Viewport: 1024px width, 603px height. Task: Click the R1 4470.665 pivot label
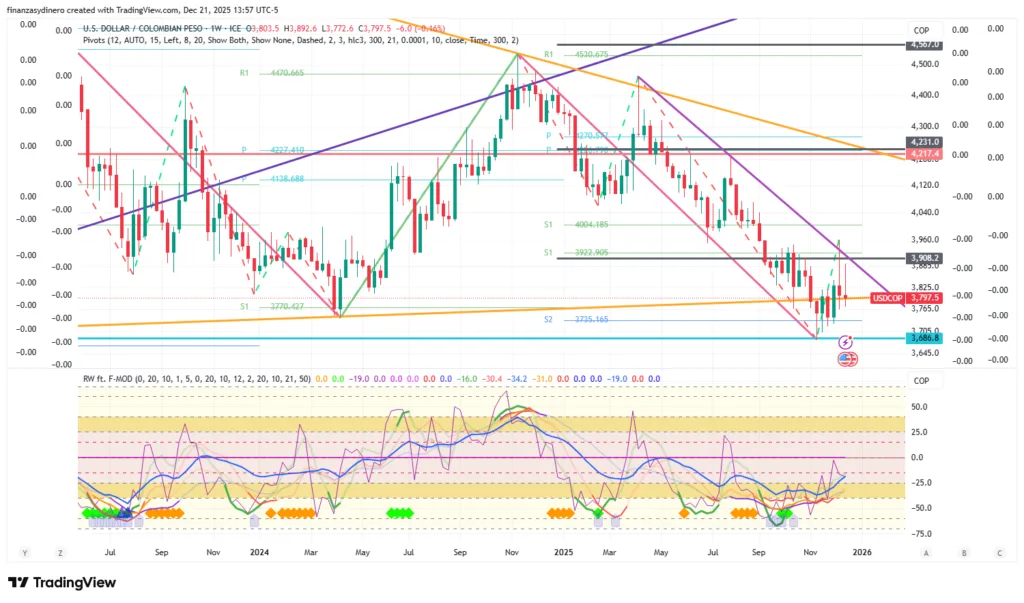click(x=272, y=73)
